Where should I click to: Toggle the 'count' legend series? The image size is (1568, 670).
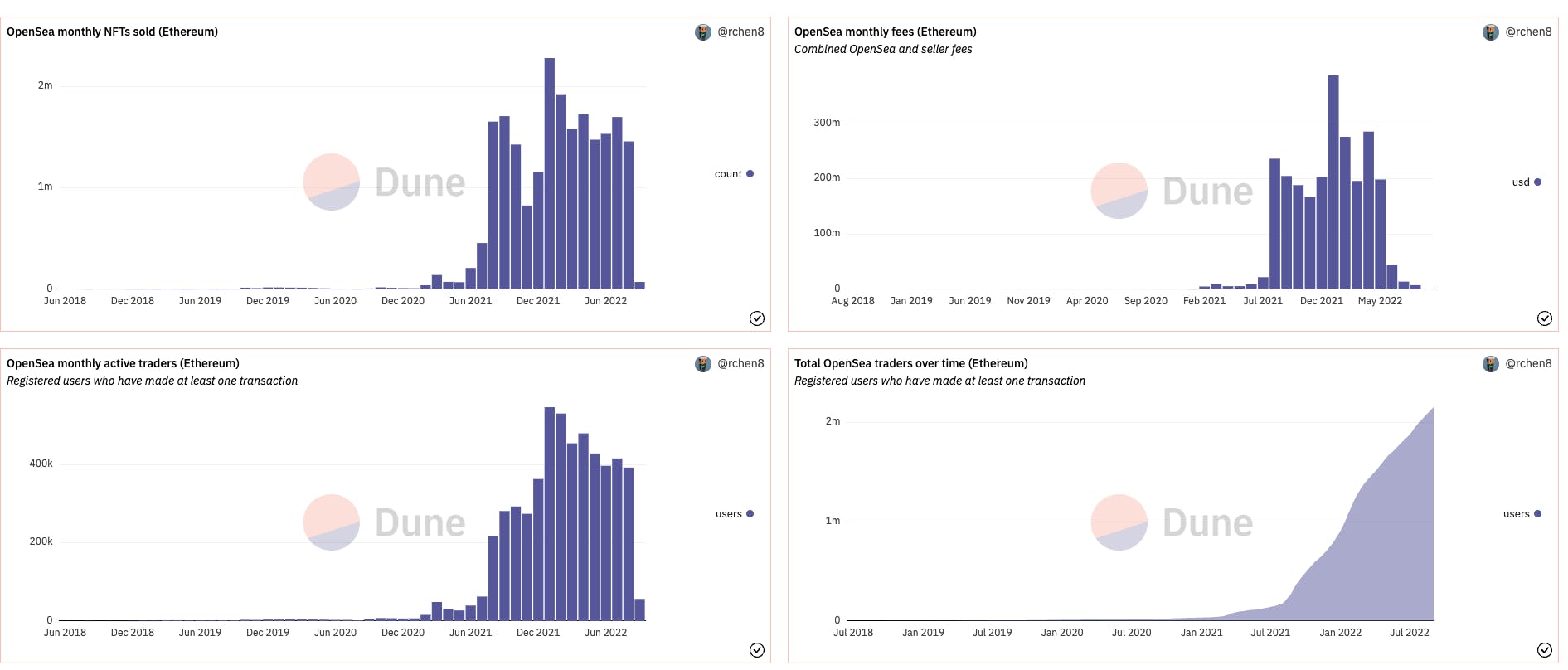734,174
